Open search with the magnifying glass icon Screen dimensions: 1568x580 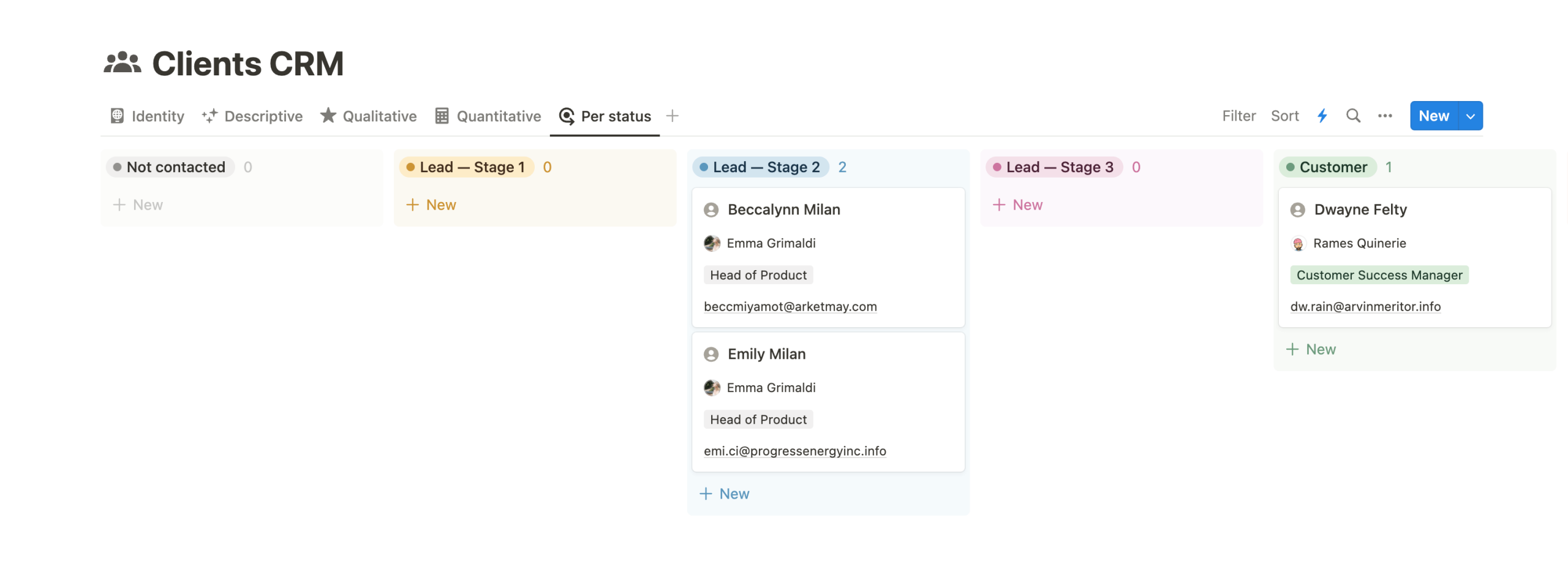click(1352, 116)
